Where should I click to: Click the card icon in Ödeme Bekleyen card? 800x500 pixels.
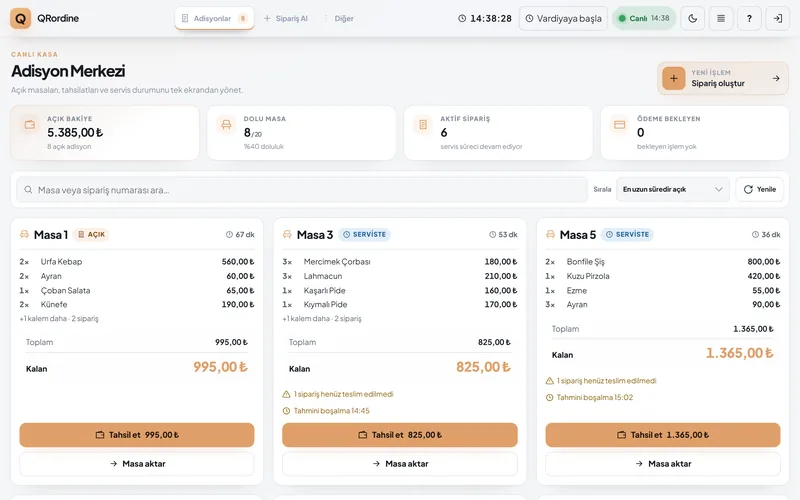(619, 124)
